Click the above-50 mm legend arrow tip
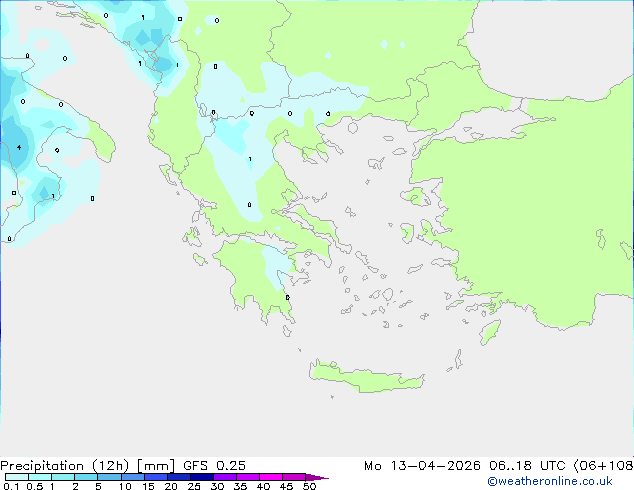 point(317,477)
